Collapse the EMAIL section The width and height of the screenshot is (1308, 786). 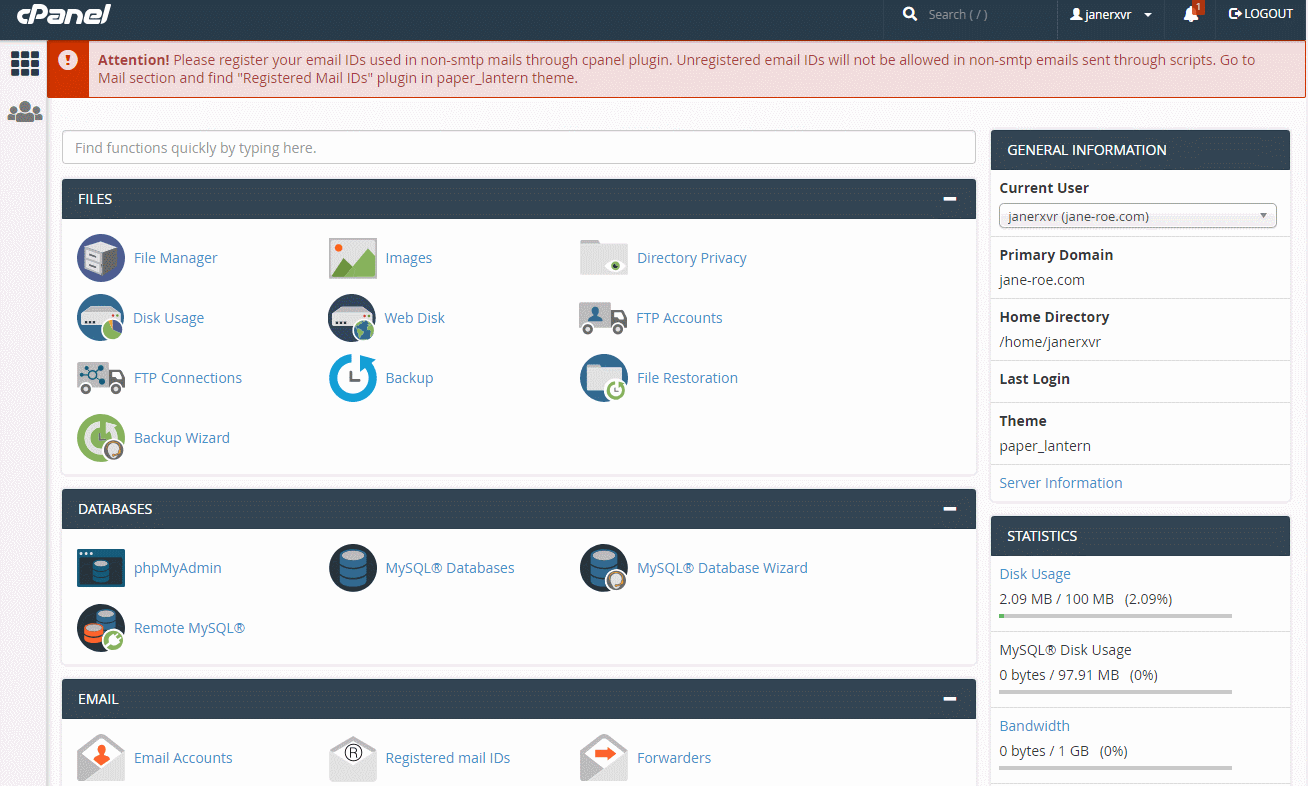tap(950, 699)
